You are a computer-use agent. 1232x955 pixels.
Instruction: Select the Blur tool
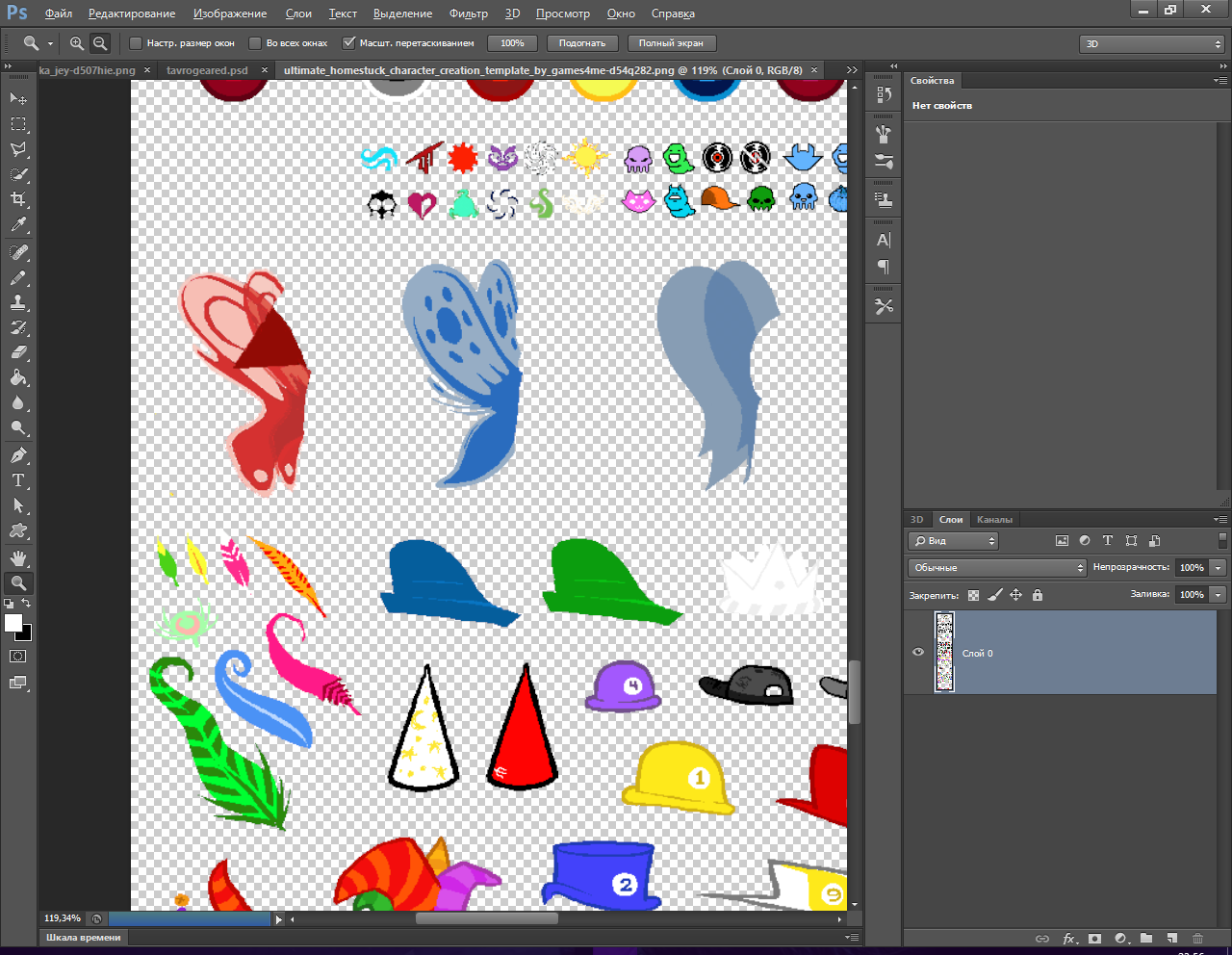pos(18,402)
